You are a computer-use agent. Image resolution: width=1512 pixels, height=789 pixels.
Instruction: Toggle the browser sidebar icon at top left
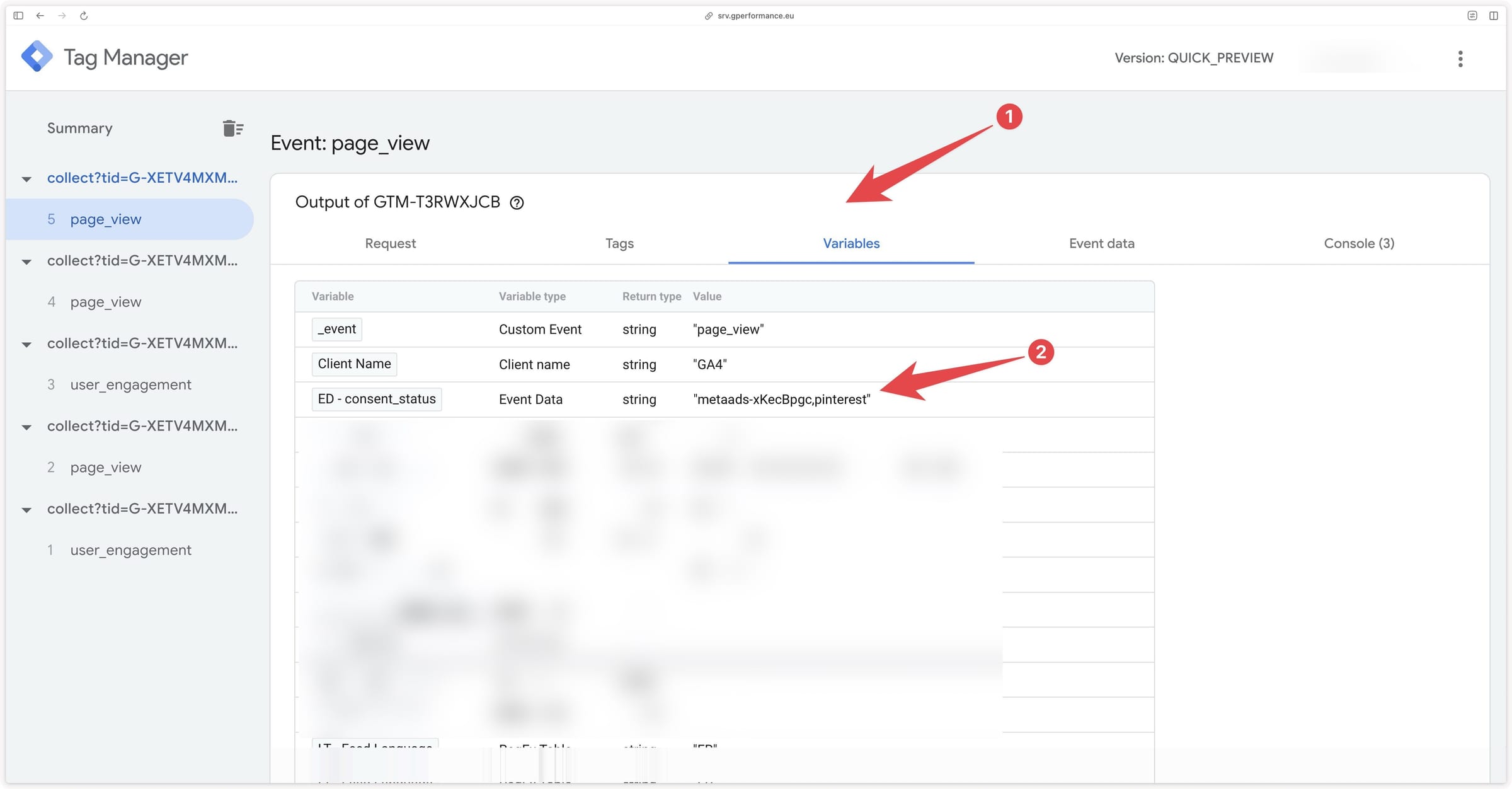(x=18, y=16)
